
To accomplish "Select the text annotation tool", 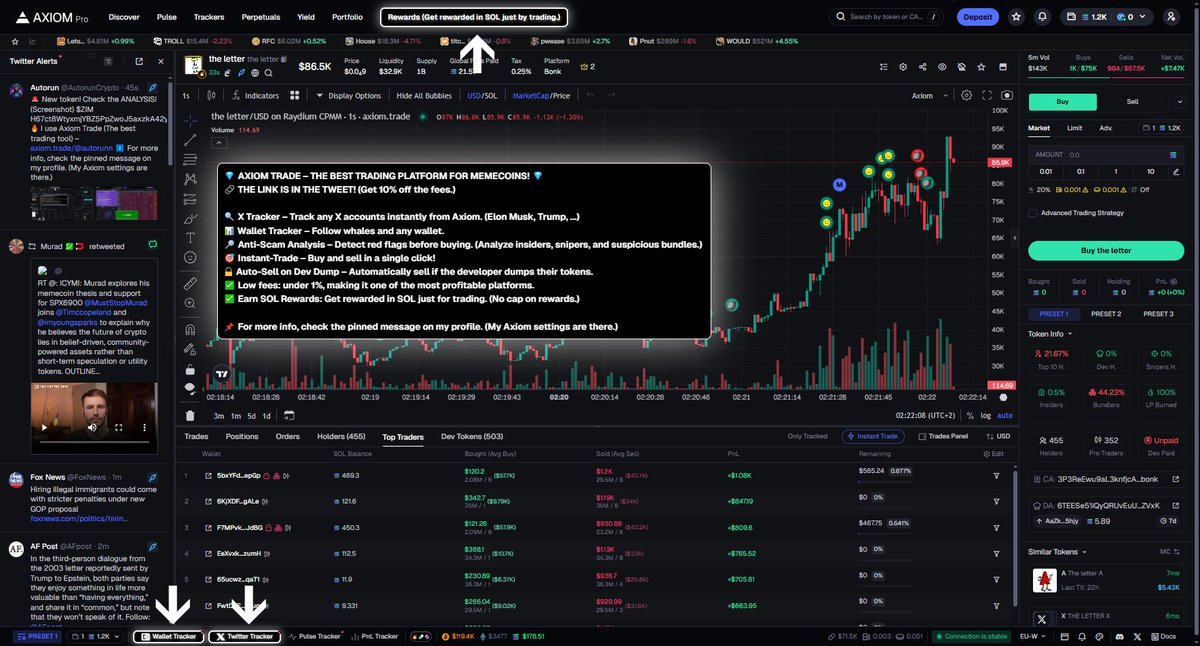I will pos(190,237).
